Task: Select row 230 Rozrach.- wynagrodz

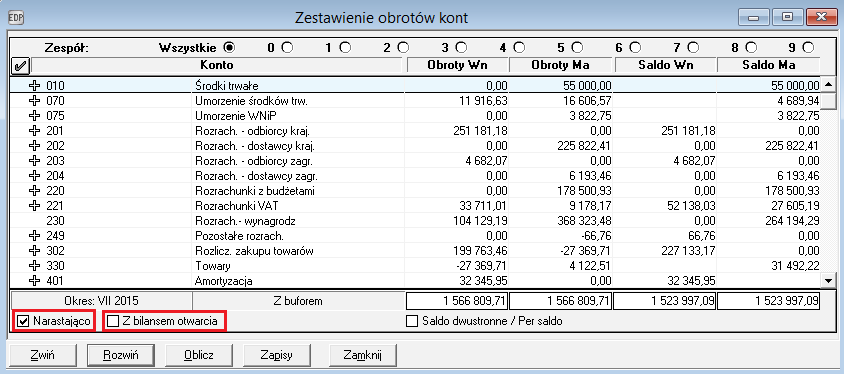Action: pos(416,221)
